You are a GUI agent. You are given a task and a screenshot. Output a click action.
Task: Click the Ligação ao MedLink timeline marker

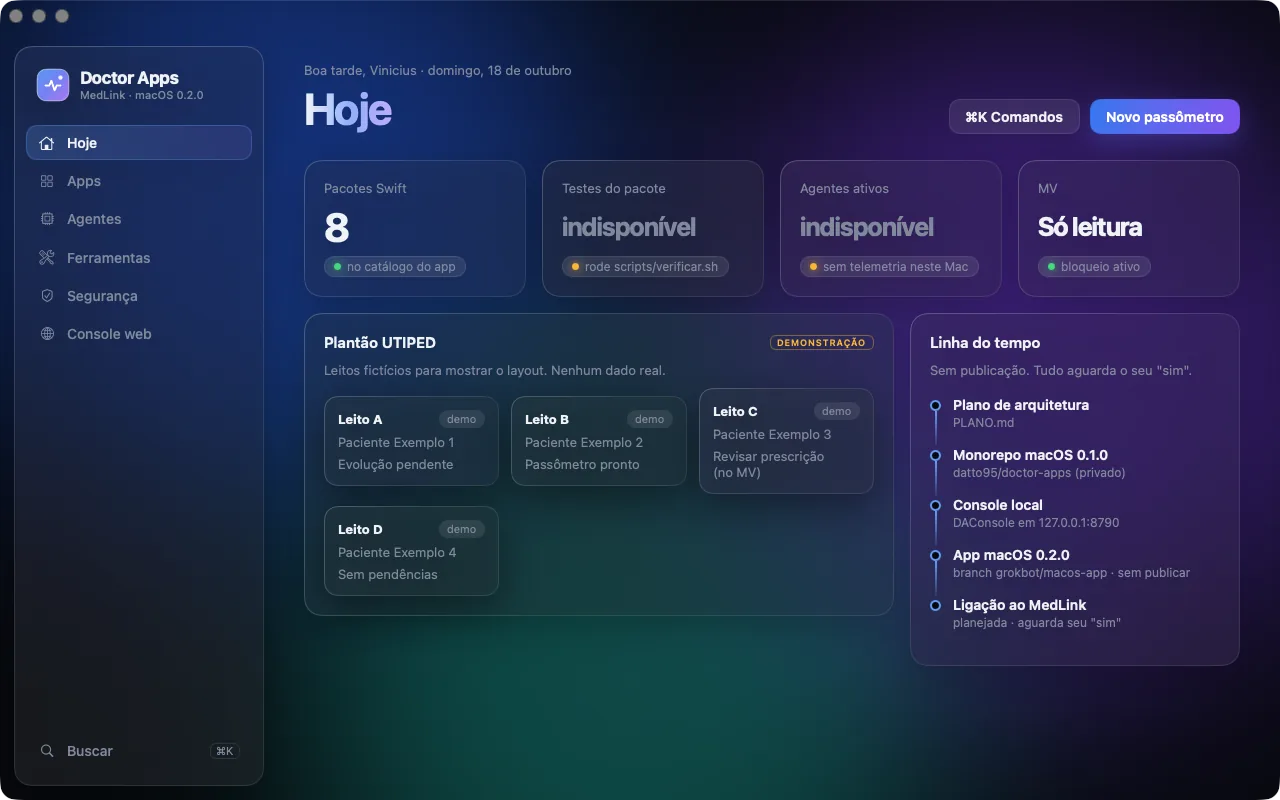(935, 605)
